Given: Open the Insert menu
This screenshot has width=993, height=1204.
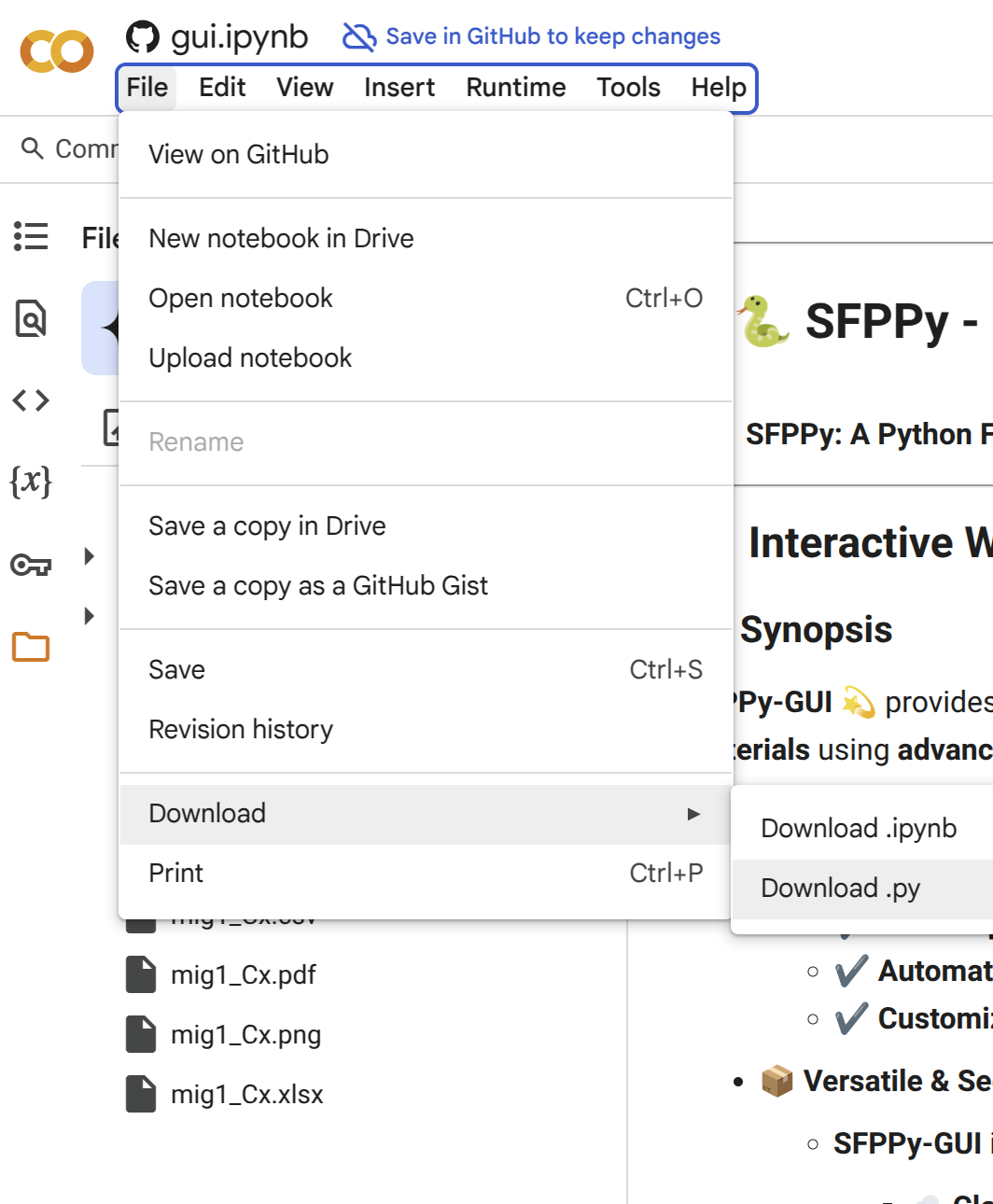Looking at the screenshot, I should click(399, 88).
